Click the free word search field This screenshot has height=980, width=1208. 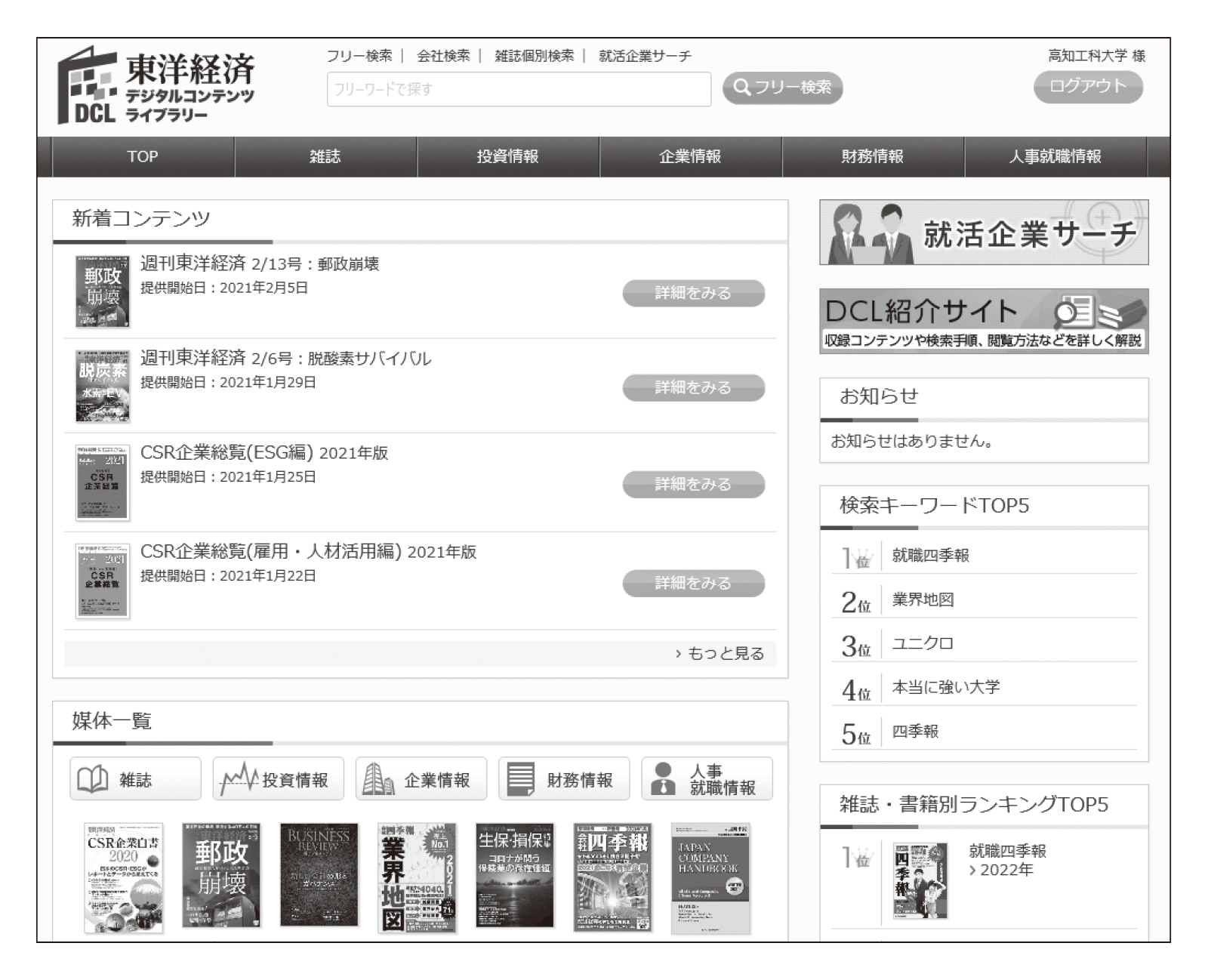(519, 89)
